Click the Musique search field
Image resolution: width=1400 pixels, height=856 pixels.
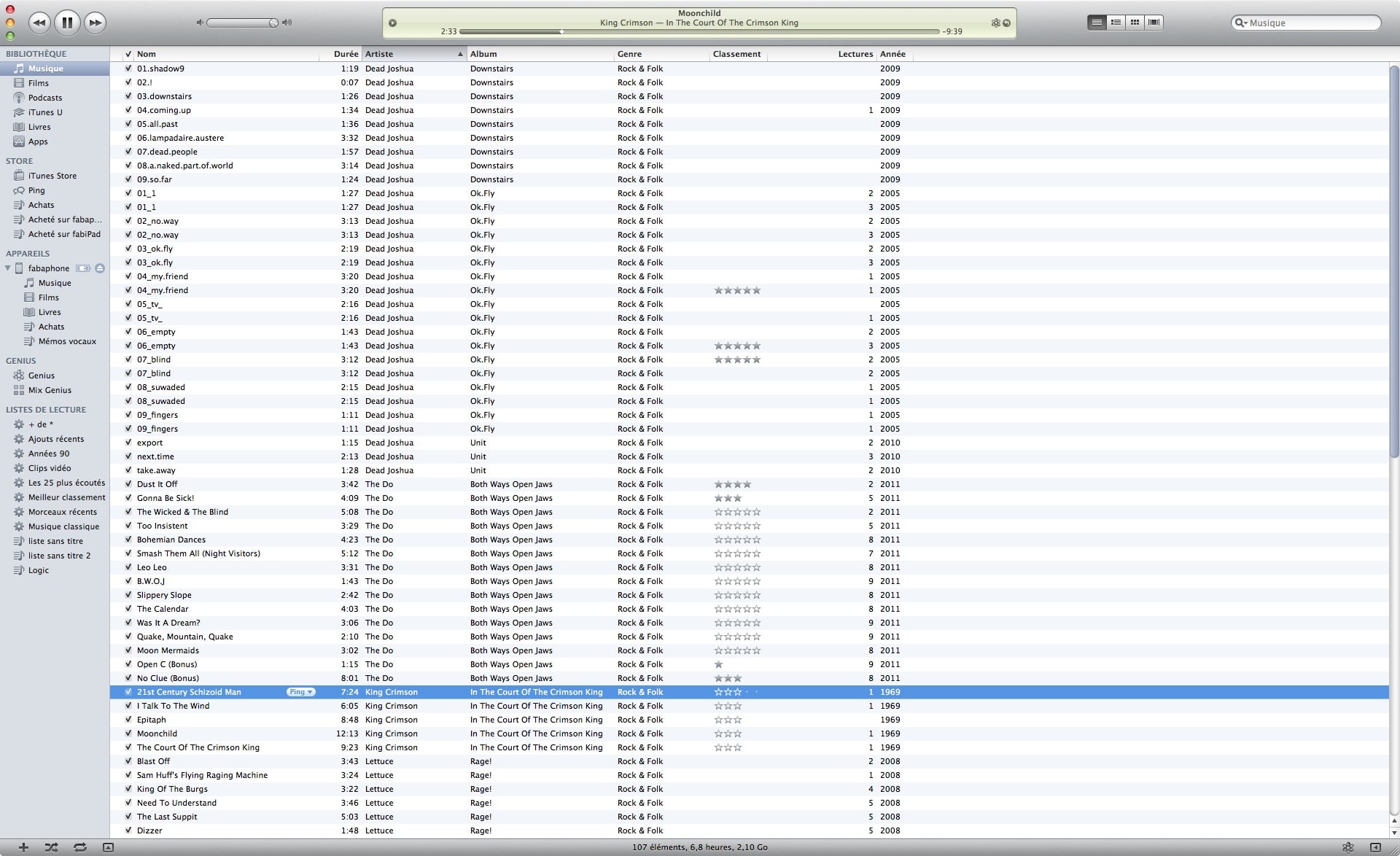point(1305,23)
